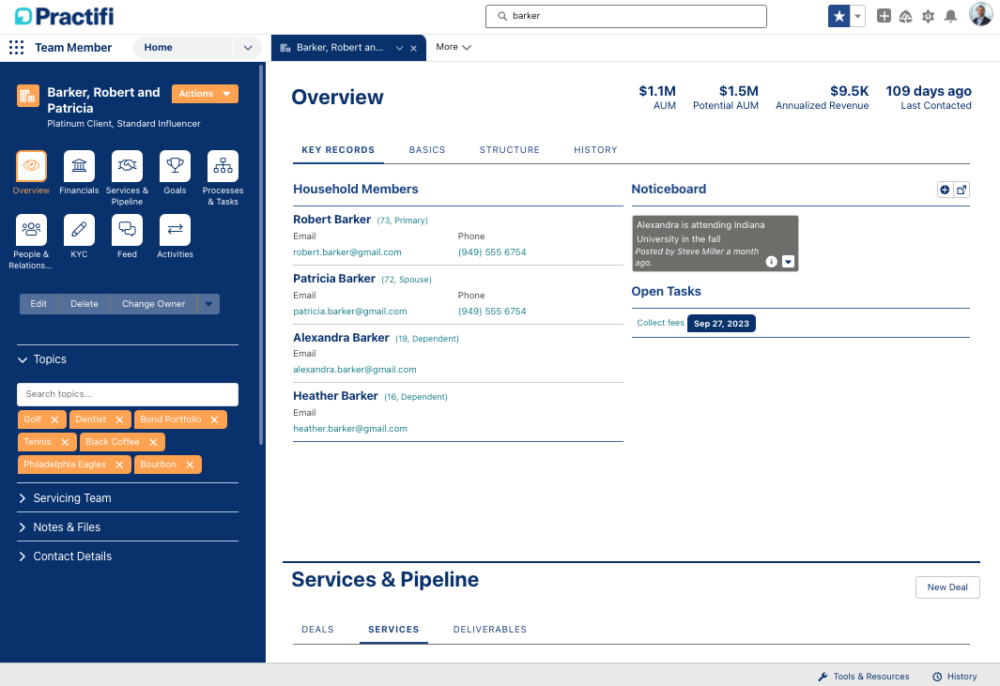The height and width of the screenshot is (686, 1000).
Task: Click the New Deal button
Action: (947, 587)
